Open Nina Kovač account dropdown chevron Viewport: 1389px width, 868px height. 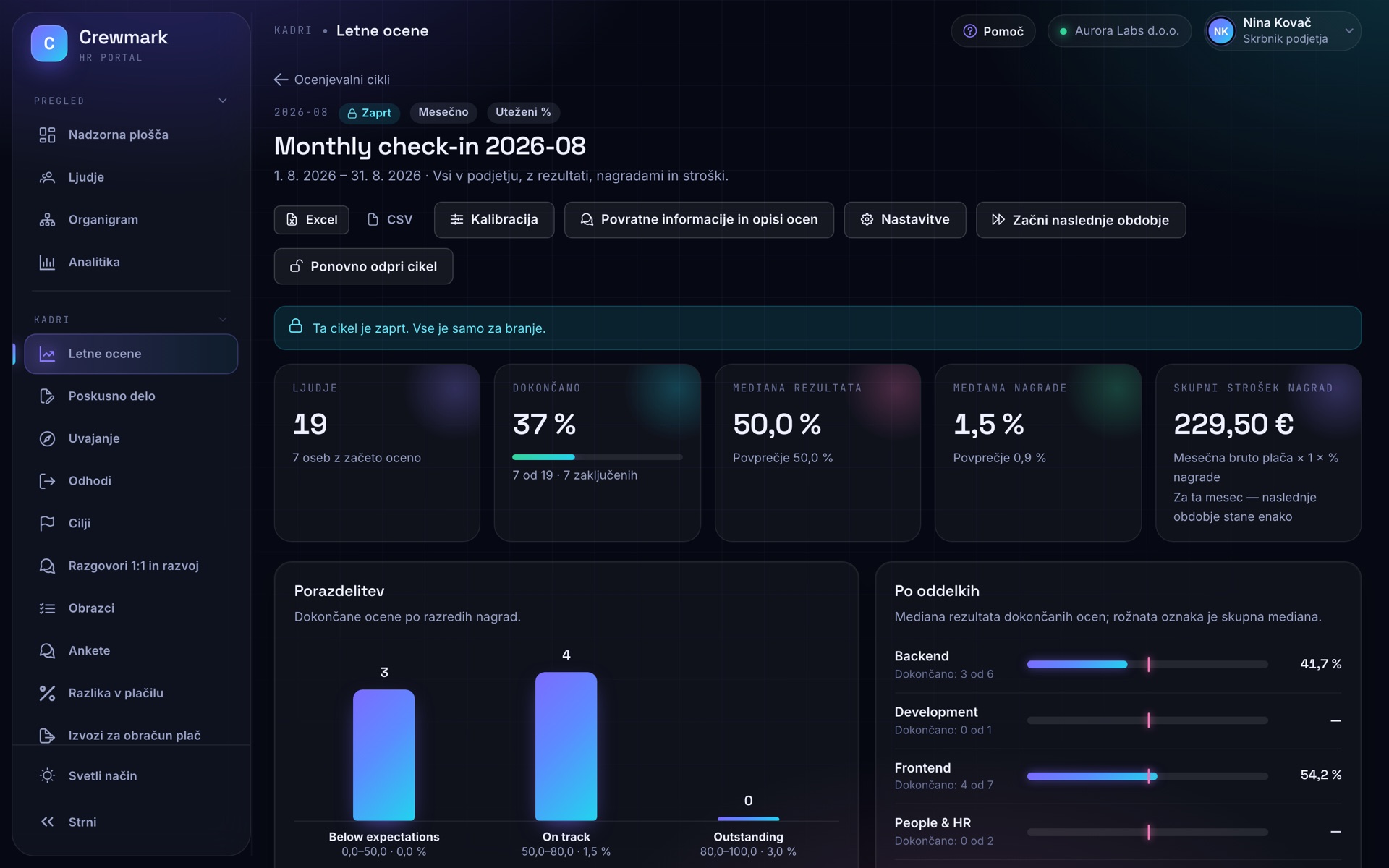(x=1349, y=31)
